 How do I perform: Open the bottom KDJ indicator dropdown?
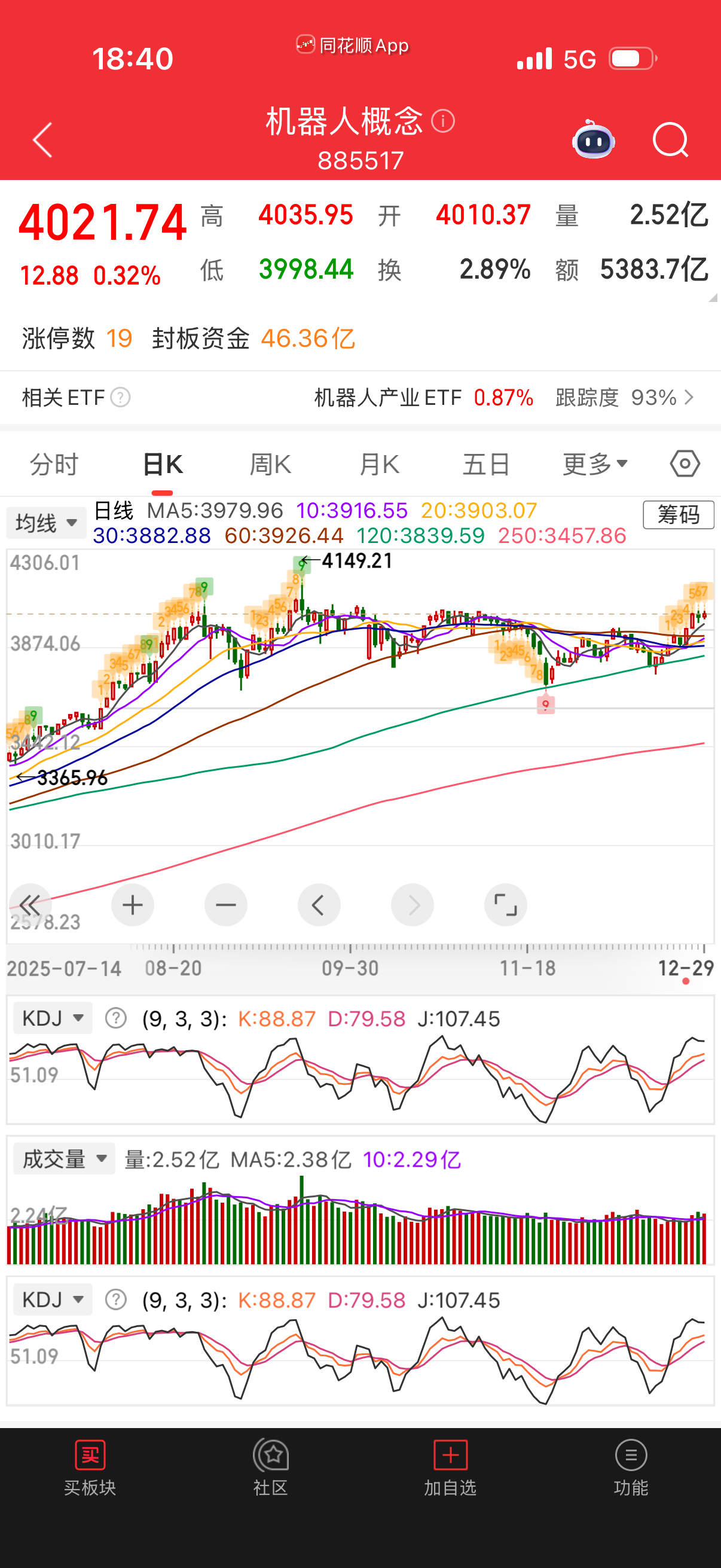pos(53,1299)
